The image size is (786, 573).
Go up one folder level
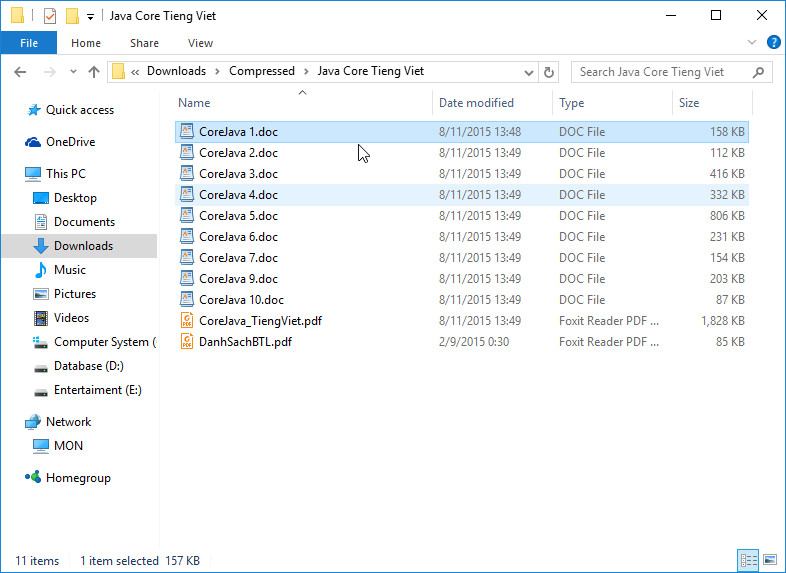tap(94, 72)
